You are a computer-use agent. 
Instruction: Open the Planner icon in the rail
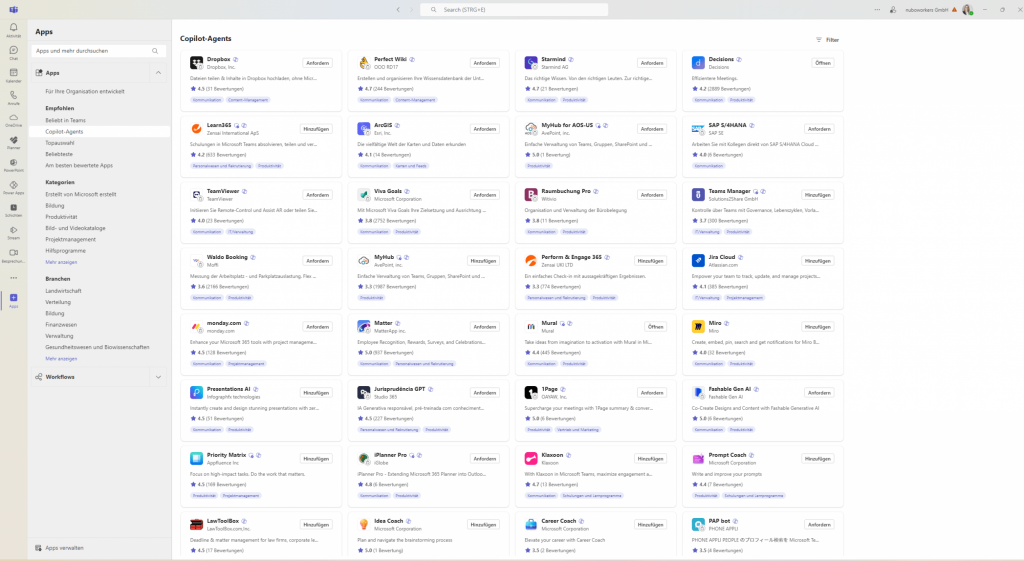coord(13,142)
